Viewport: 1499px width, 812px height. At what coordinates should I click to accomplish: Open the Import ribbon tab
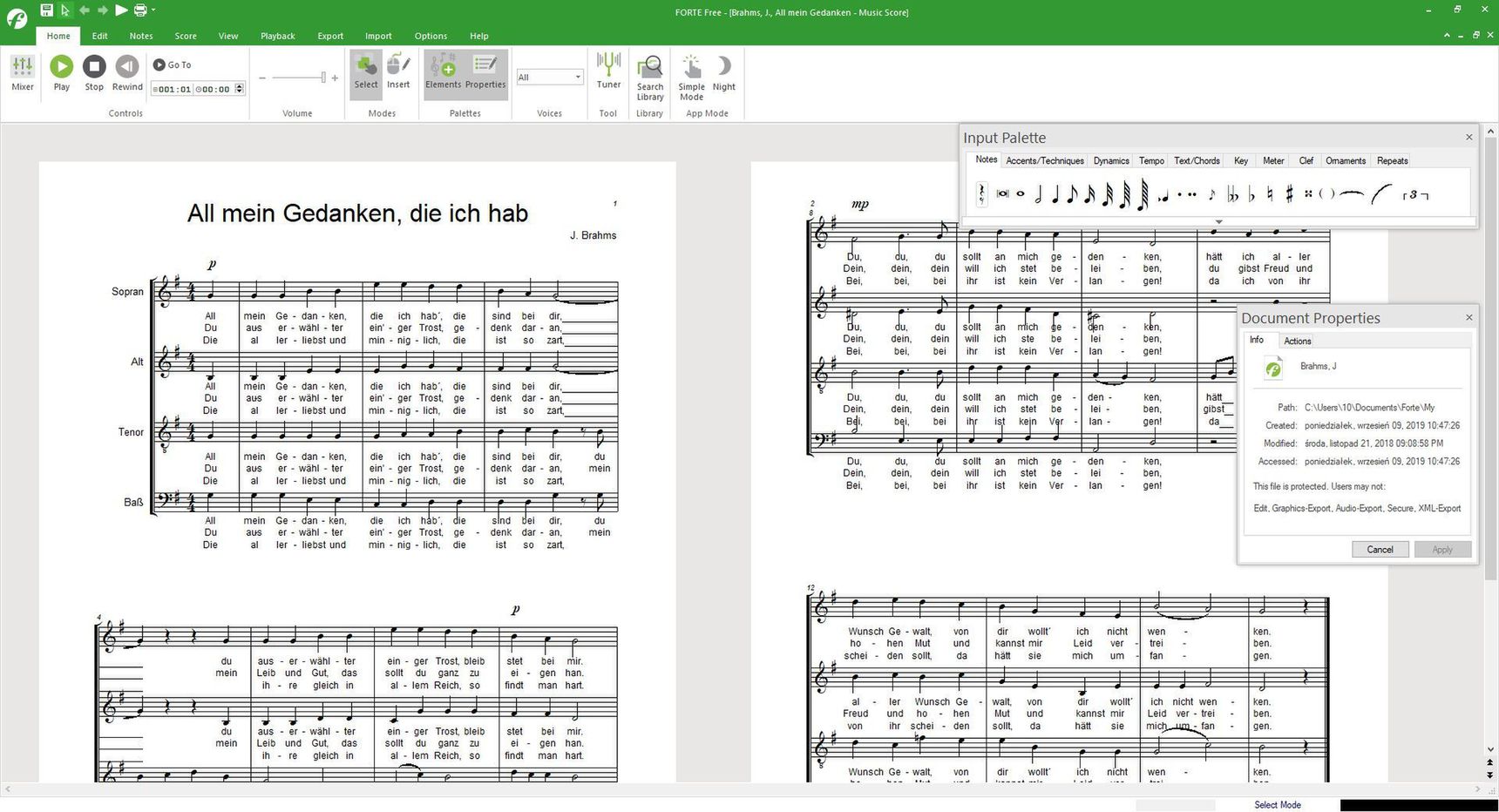click(378, 36)
